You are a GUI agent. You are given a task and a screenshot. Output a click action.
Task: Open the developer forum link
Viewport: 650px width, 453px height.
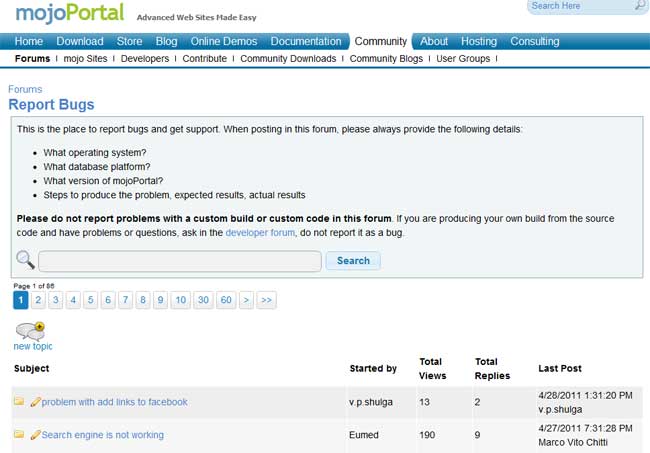click(261, 232)
